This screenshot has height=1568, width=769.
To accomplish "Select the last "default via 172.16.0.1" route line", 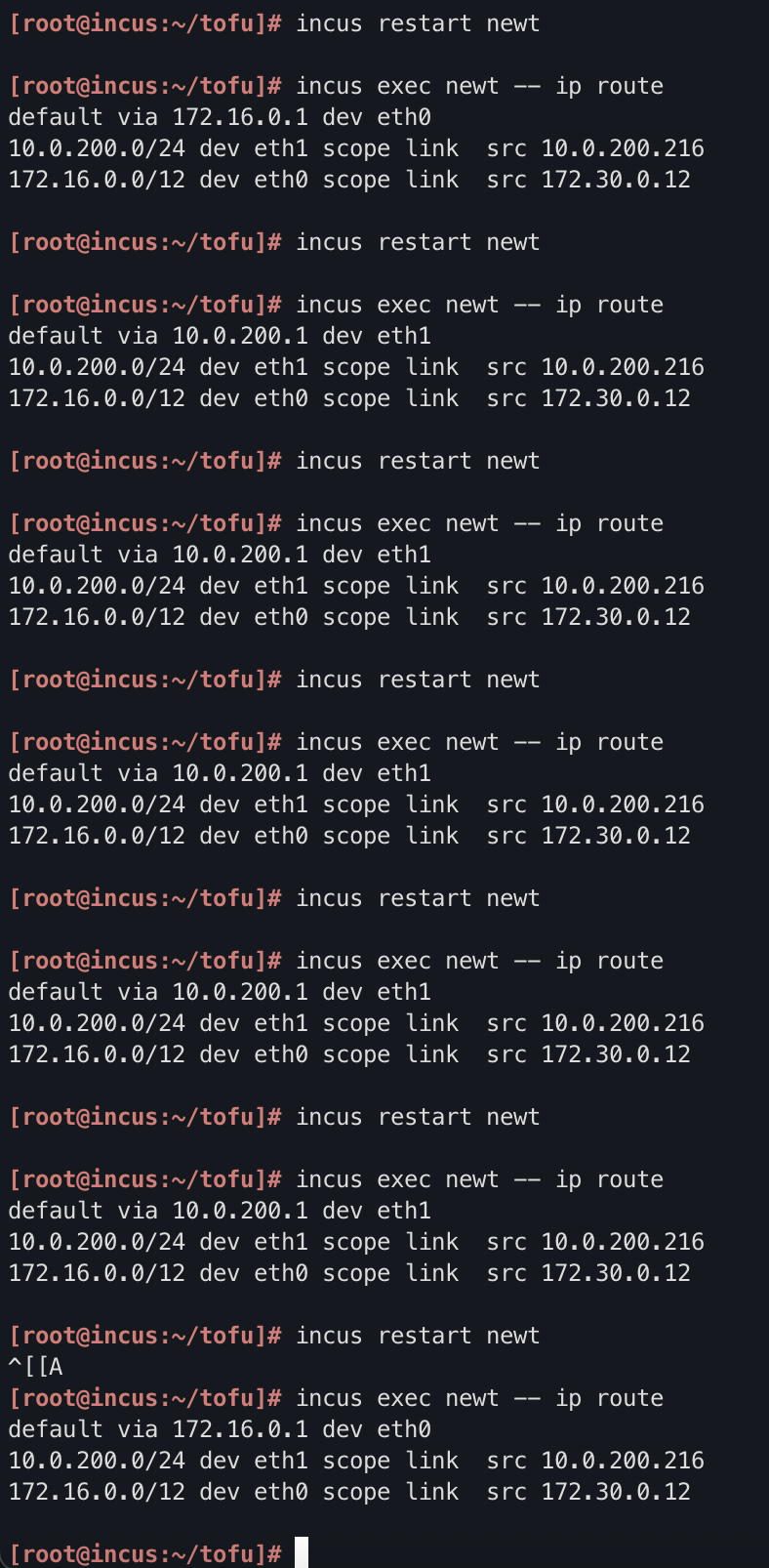I will coord(219,1429).
